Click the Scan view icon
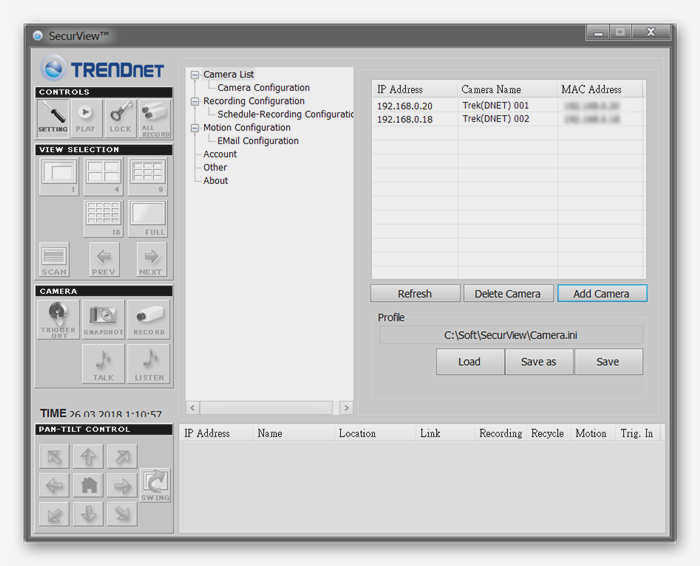 tap(54, 259)
